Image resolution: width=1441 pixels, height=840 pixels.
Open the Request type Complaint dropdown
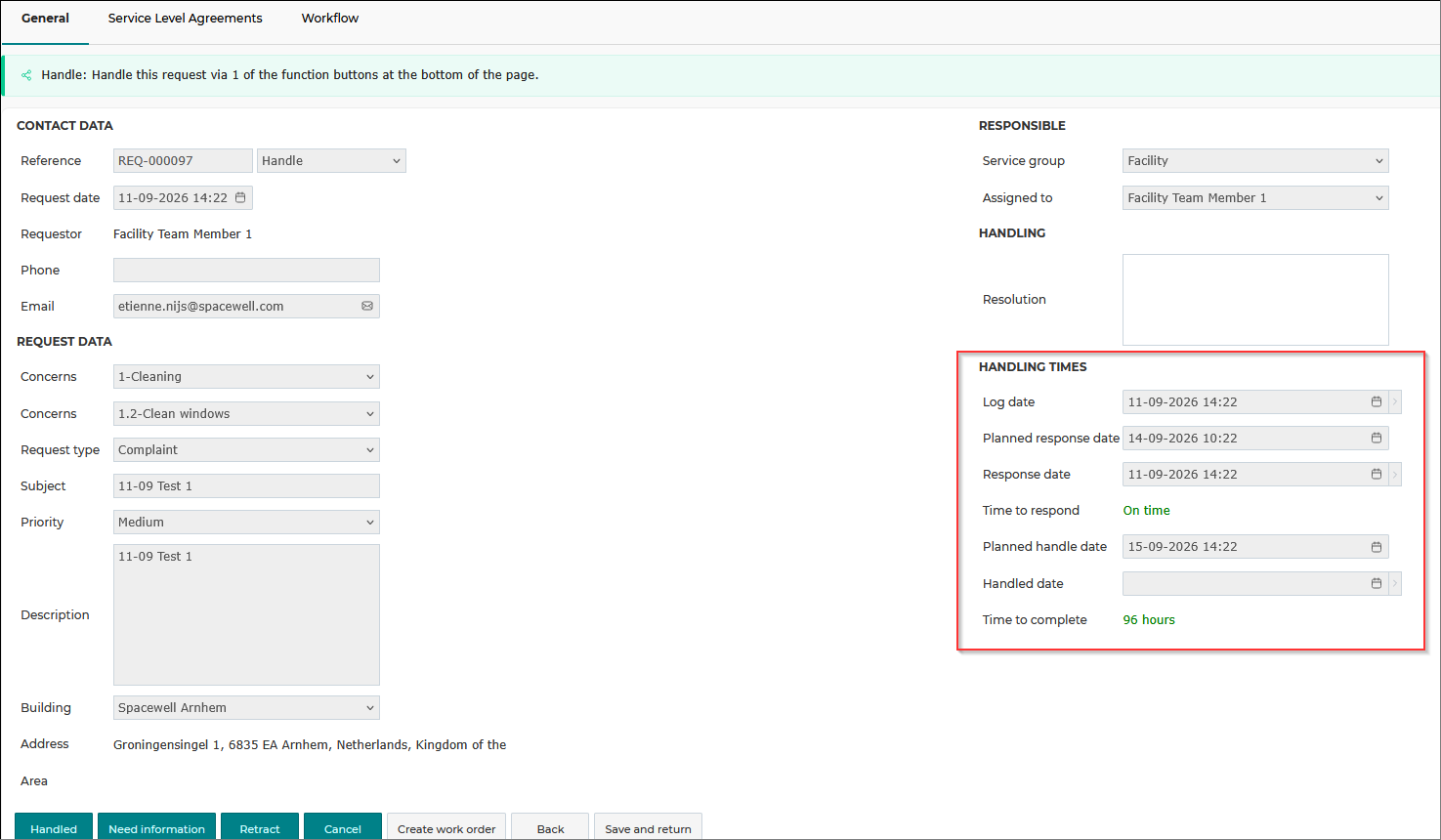point(246,450)
